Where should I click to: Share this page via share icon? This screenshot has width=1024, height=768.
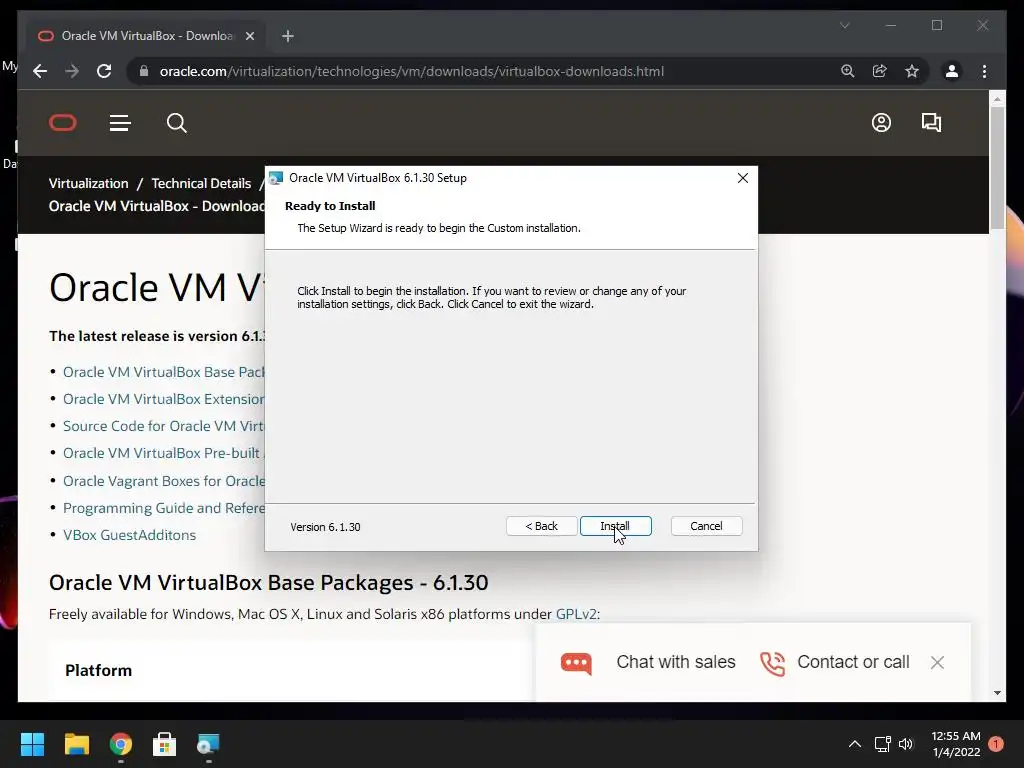click(880, 71)
